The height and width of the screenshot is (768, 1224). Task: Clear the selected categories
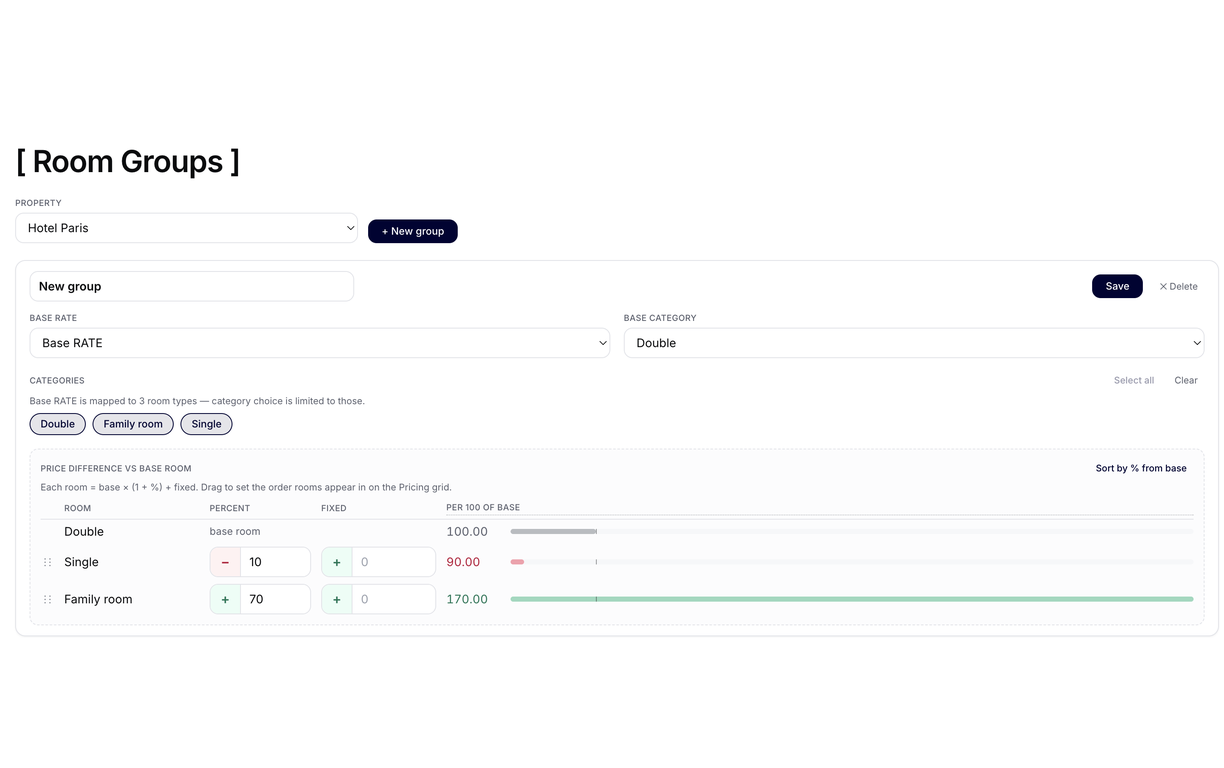pos(1186,380)
